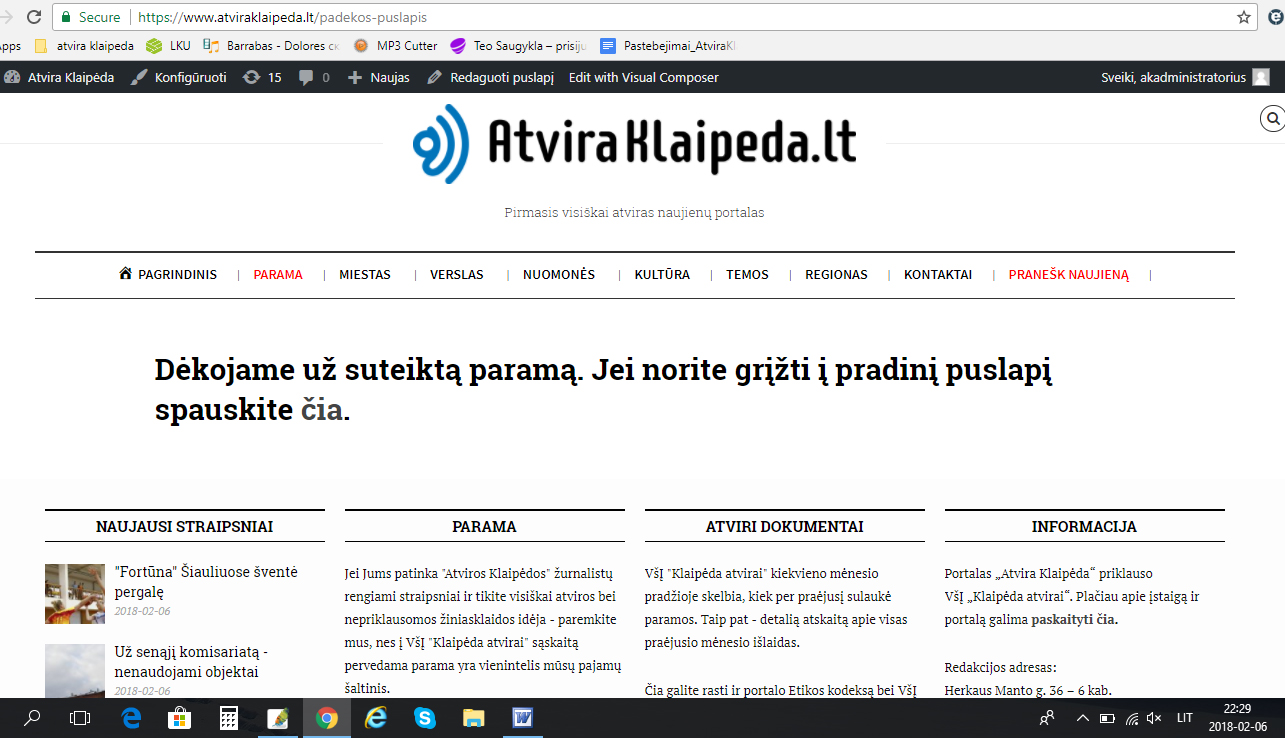Open Skype from the taskbar
Image resolution: width=1285 pixels, height=738 pixels.
tap(425, 717)
